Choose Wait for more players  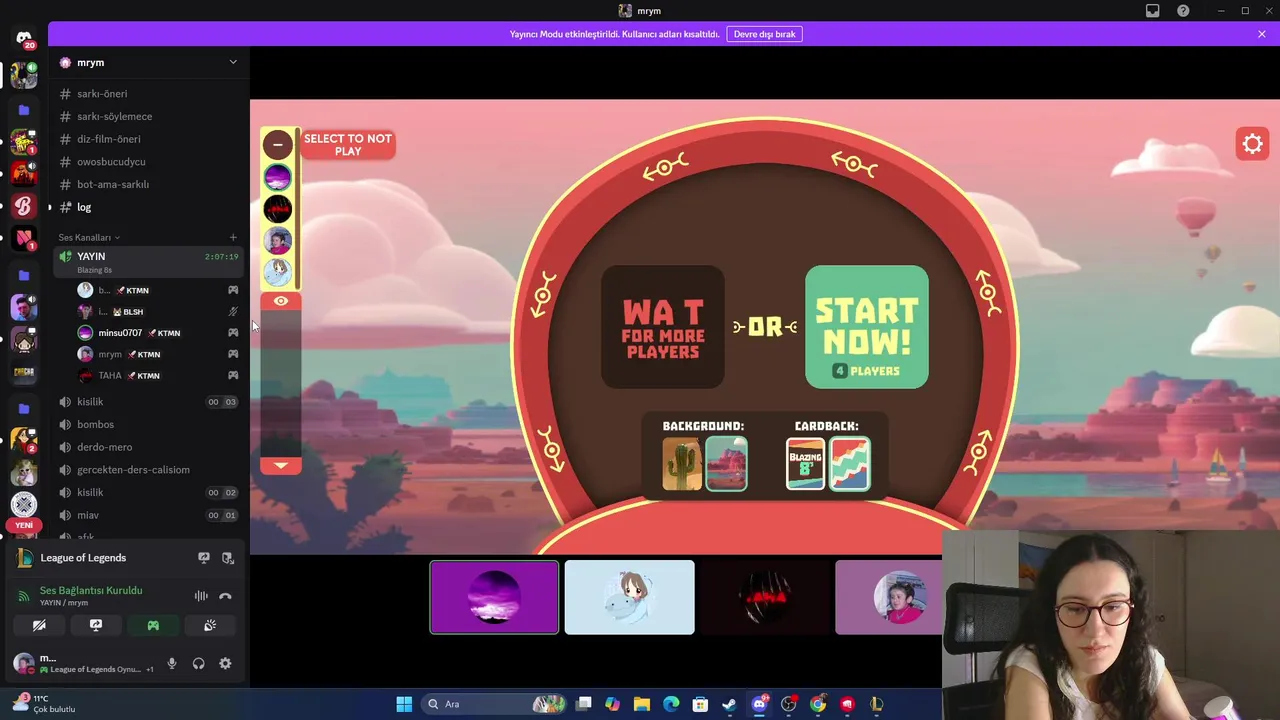coord(662,327)
